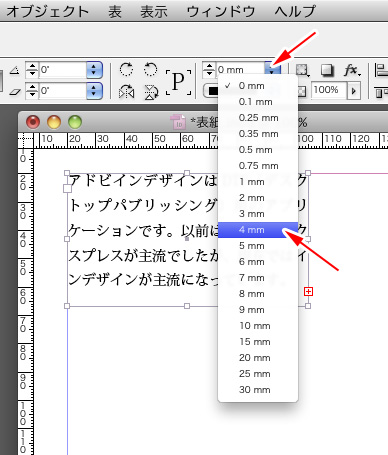Click the text frame in-port square
388x455 pixels.
(x=67, y=189)
